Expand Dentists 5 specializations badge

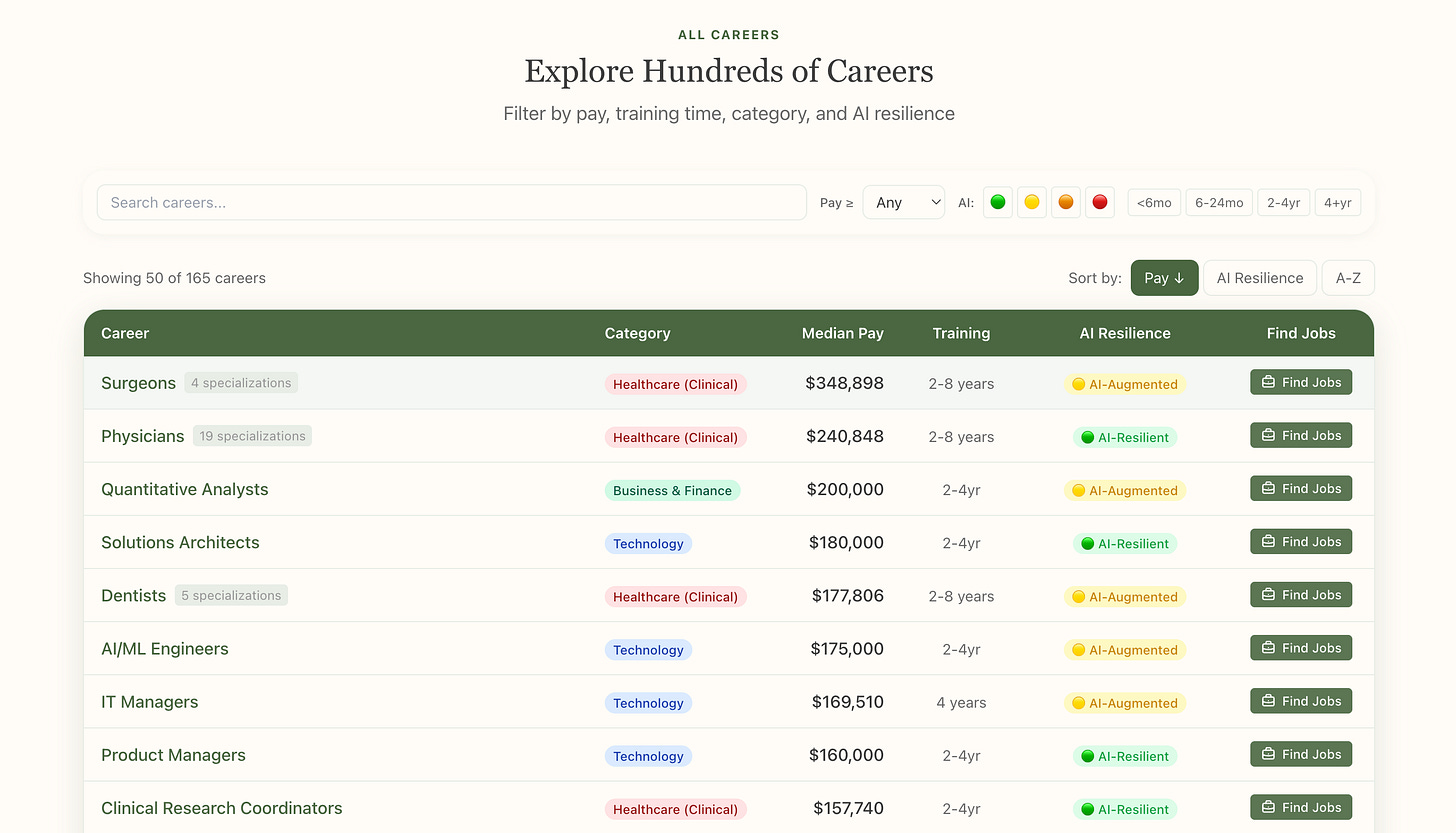[231, 595]
